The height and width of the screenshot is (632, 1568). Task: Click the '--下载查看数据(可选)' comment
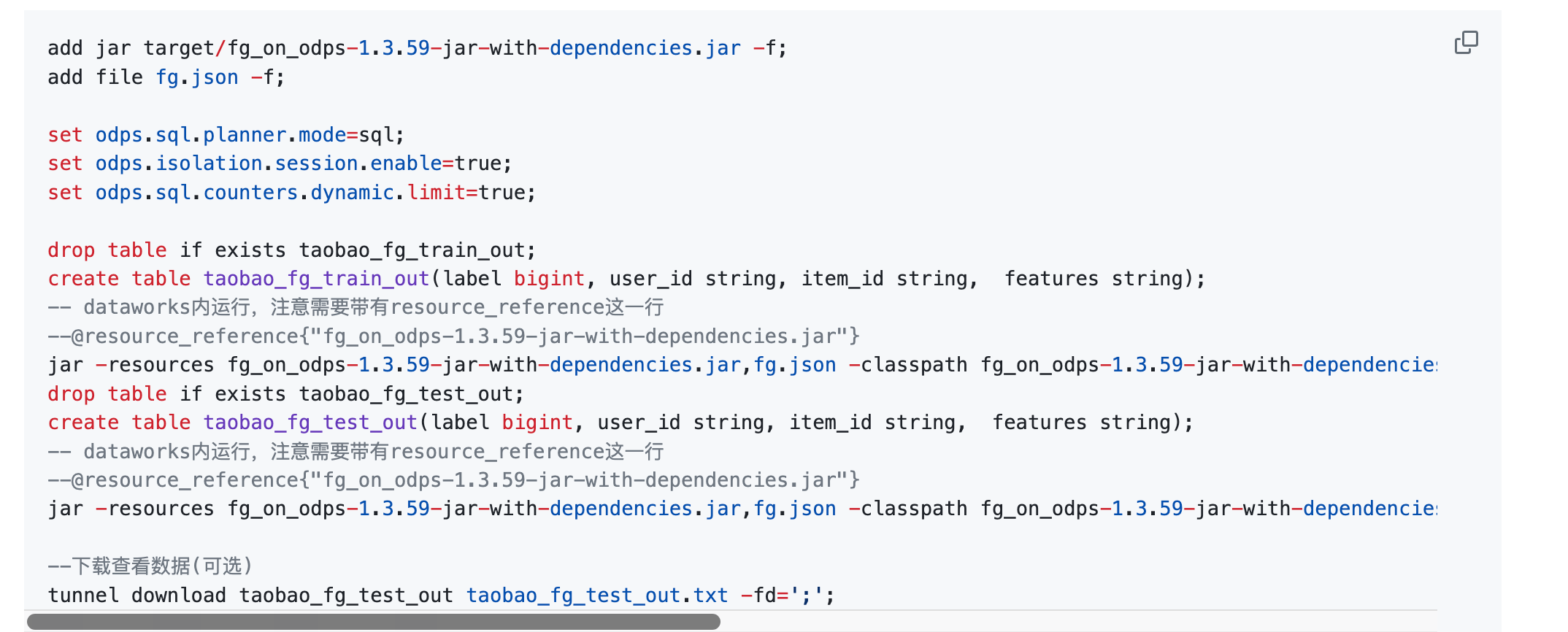pos(150,566)
